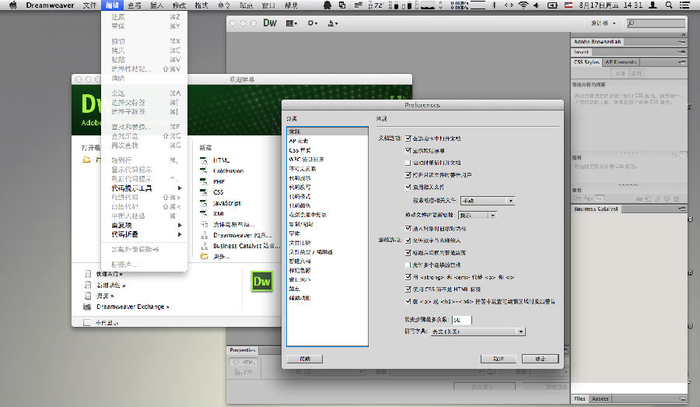This screenshot has height=407, width=700.
Task: Open the 文件 menu in menu bar
Action: pyautogui.click(x=90, y=5)
